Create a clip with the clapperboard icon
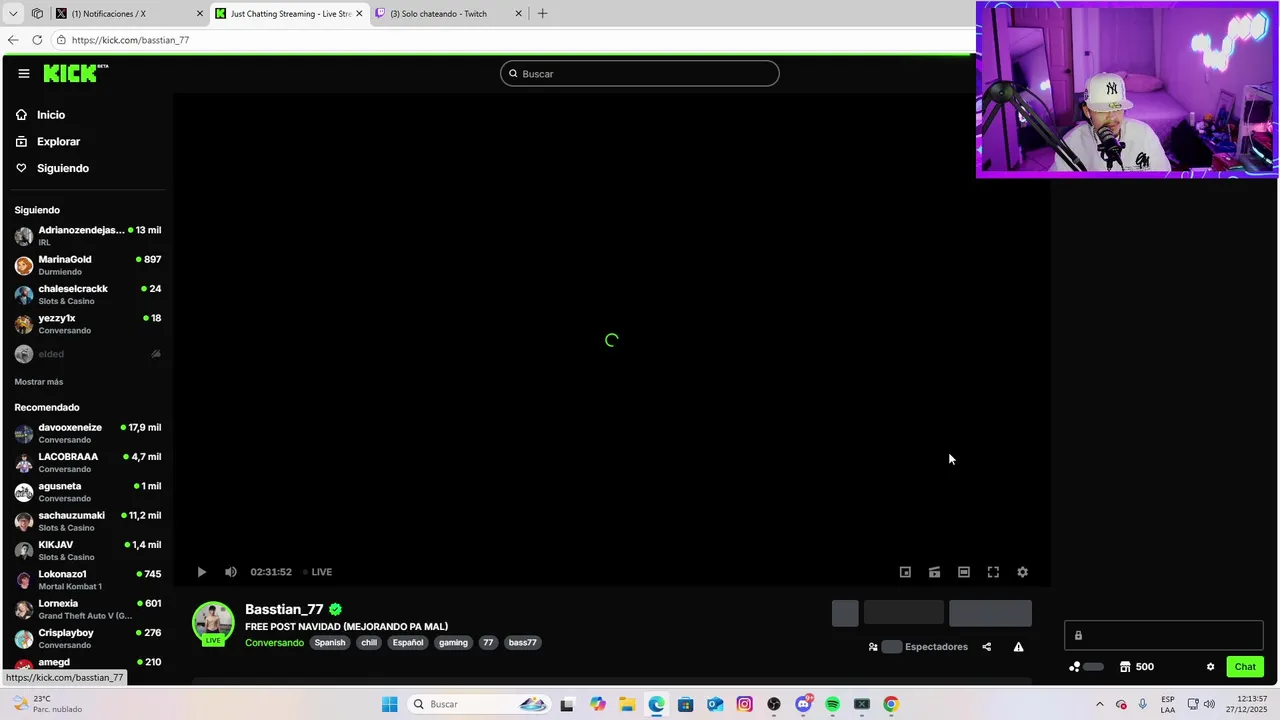The width and height of the screenshot is (1280, 720). coord(934,572)
